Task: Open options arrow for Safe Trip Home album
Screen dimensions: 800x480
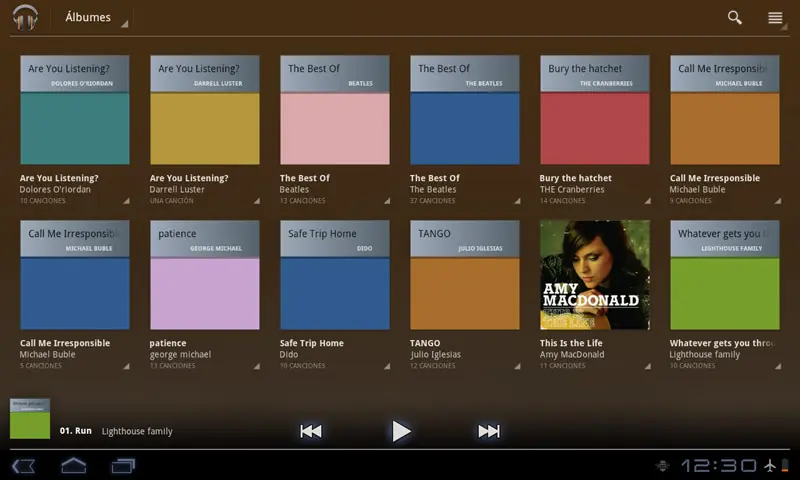Action: tap(385, 366)
